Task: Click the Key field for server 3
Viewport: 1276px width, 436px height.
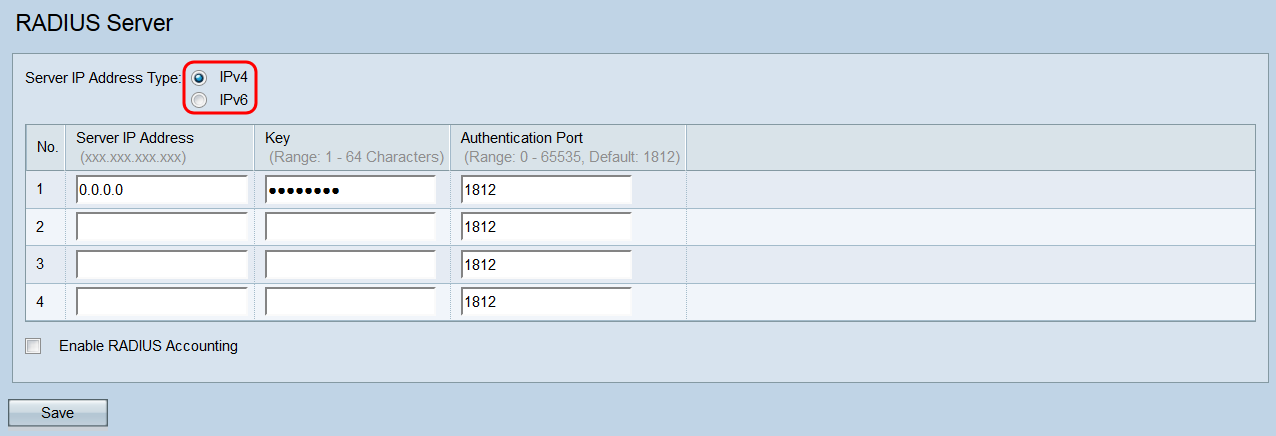Action: click(351, 264)
